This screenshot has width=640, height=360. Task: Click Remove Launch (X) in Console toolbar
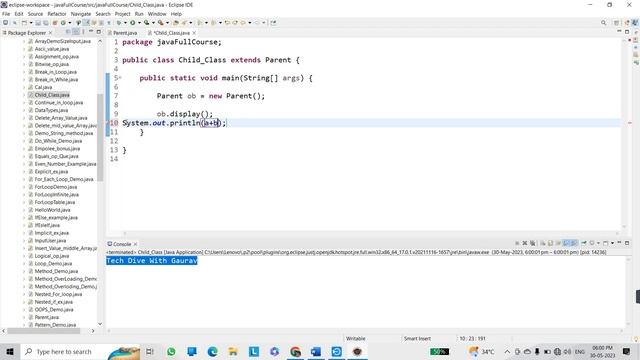tap(525, 243)
